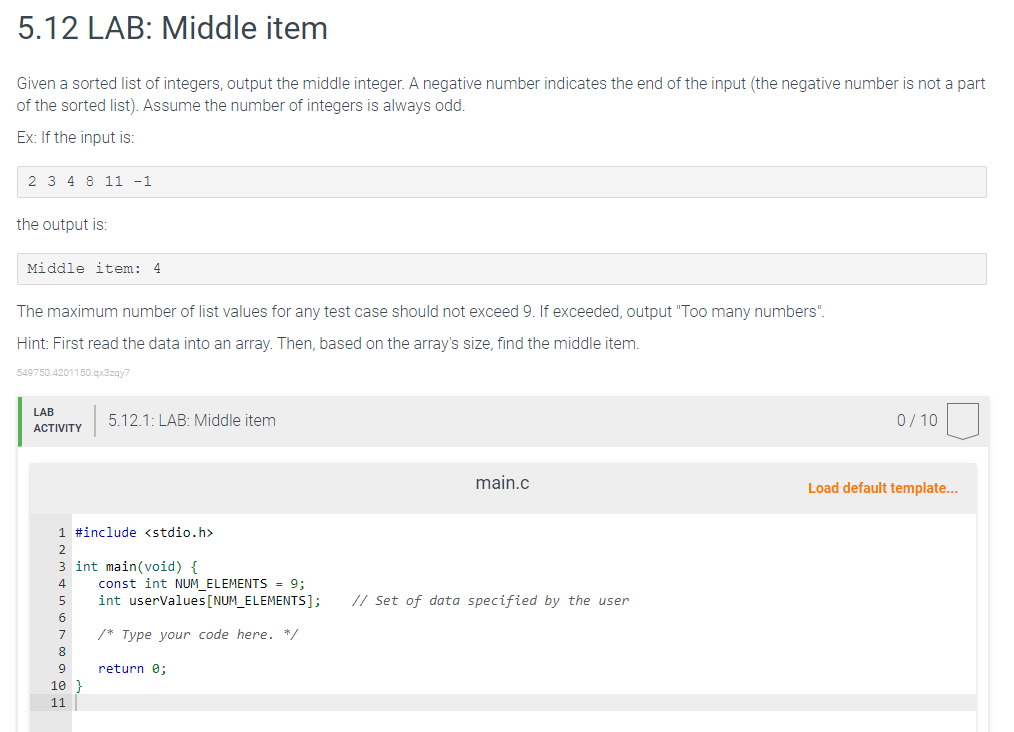This screenshot has width=1014, height=732.
Task: Click the "0 / 10" score indicator
Action: tap(916, 420)
